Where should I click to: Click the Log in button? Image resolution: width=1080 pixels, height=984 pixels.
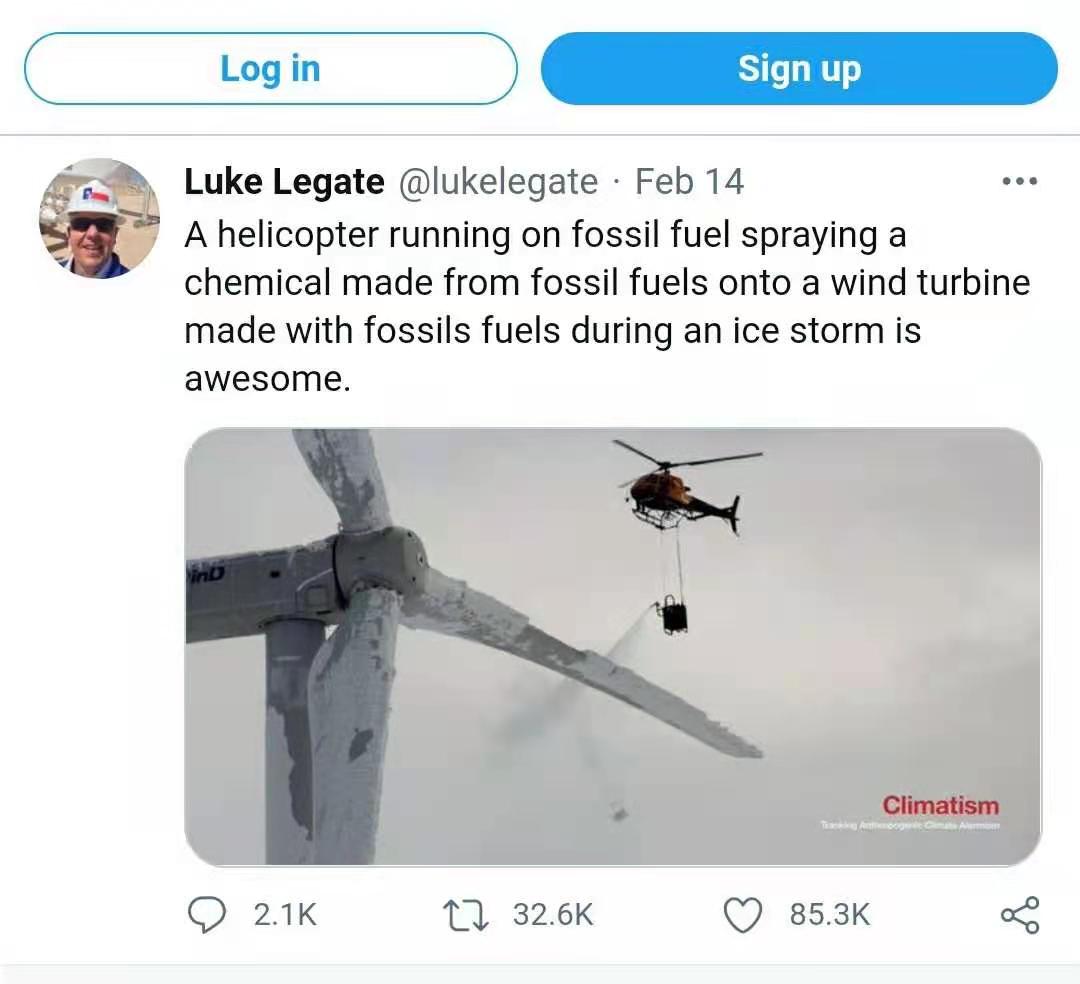tap(270, 69)
